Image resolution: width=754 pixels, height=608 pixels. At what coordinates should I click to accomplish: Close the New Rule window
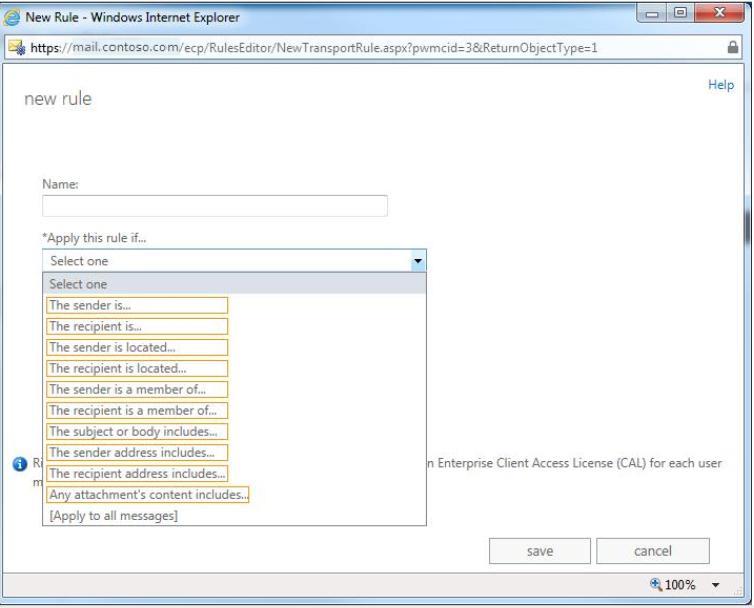pos(719,13)
